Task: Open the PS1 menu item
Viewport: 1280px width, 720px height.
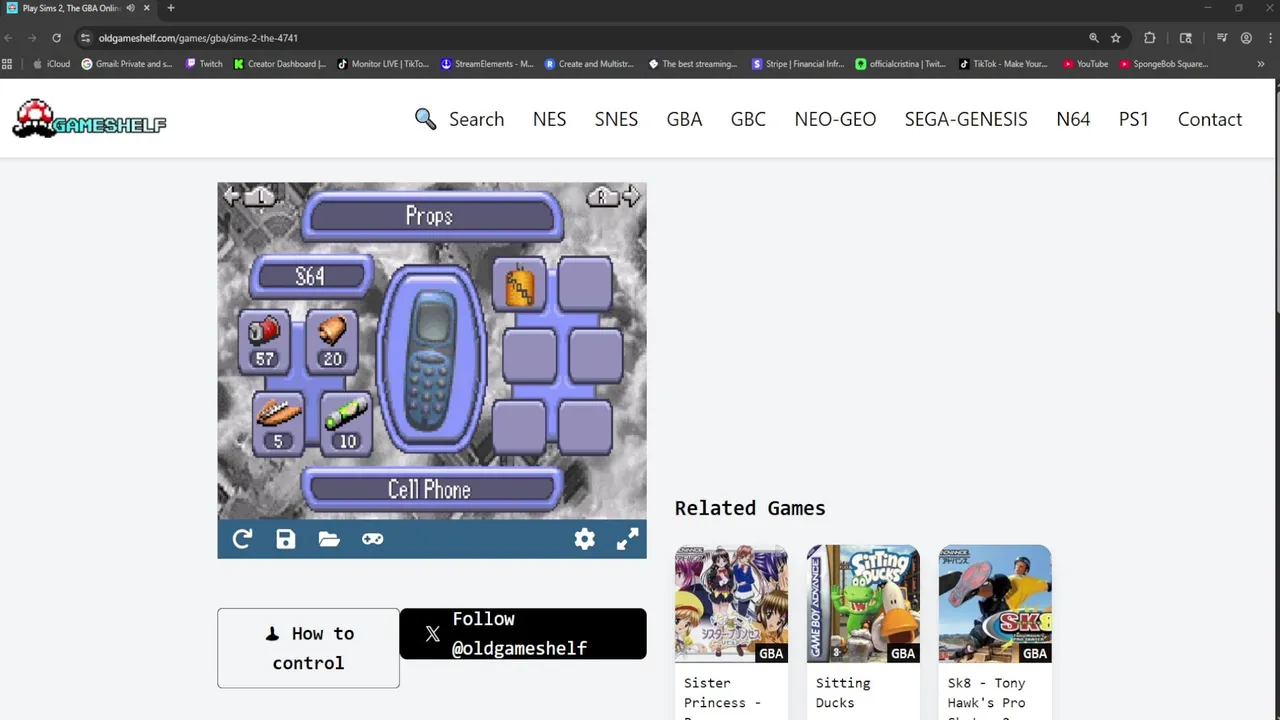Action: tap(1134, 119)
